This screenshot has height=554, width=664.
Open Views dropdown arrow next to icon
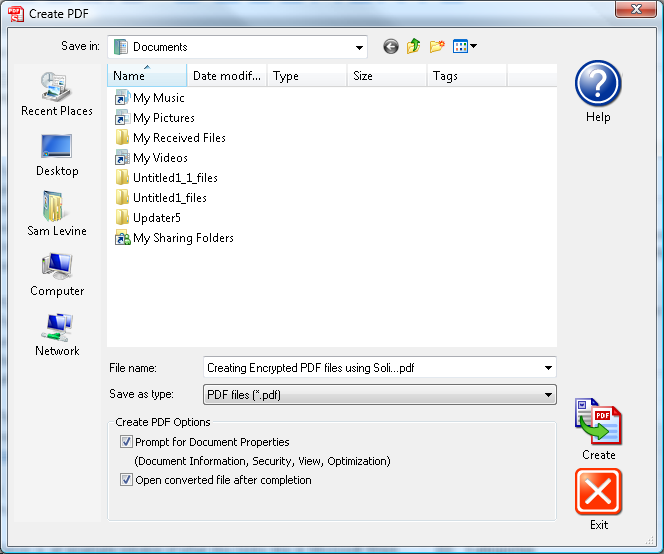tap(473, 46)
